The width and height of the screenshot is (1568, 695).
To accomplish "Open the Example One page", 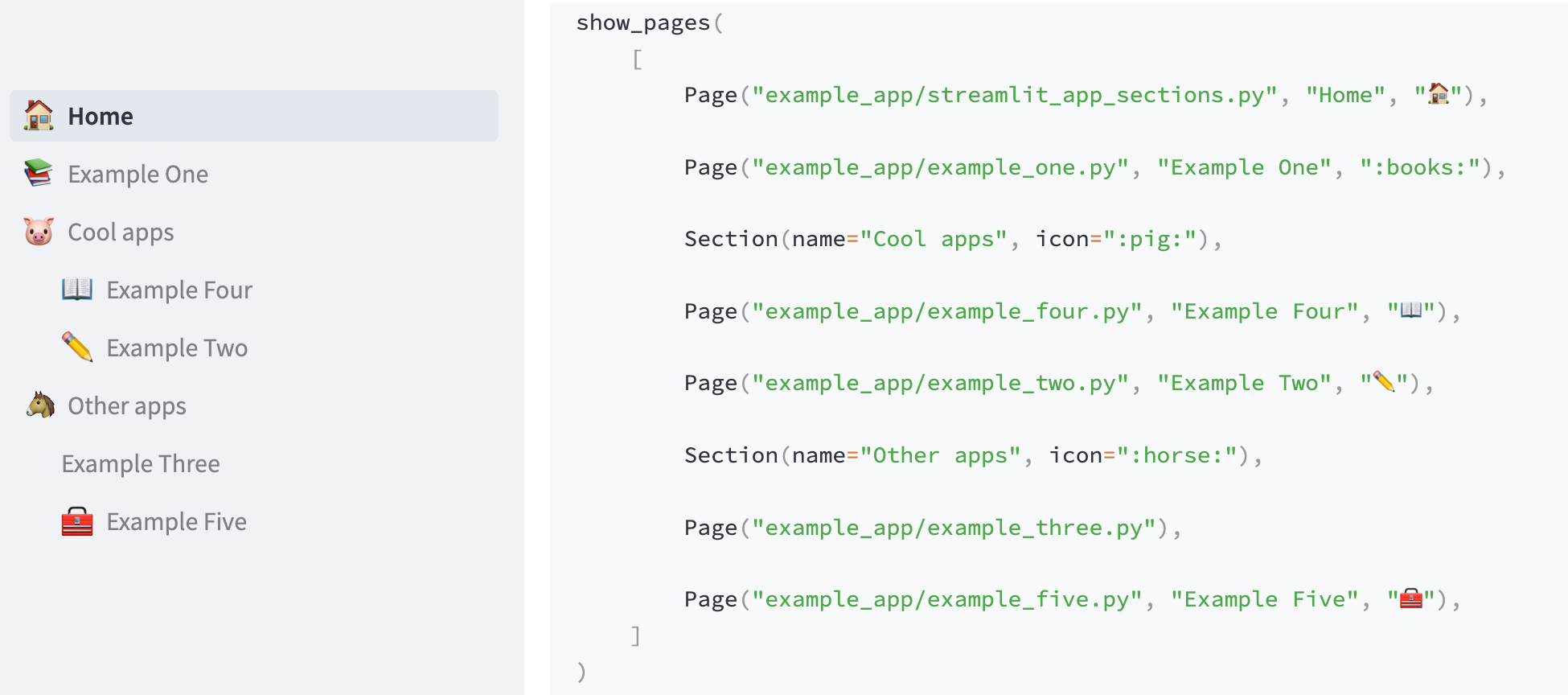I will coord(138,174).
